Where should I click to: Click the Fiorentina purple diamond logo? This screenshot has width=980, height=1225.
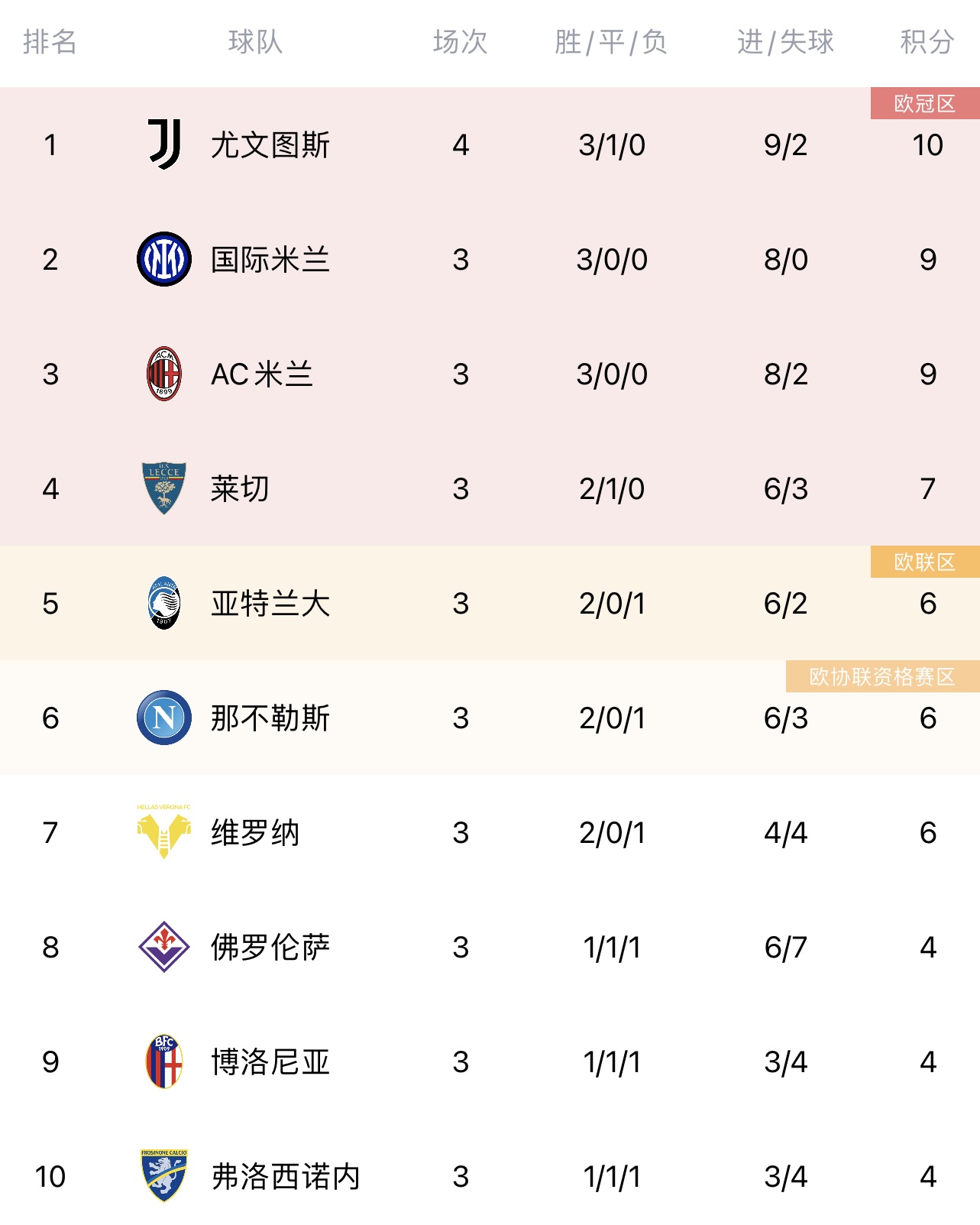click(x=164, y=947)
